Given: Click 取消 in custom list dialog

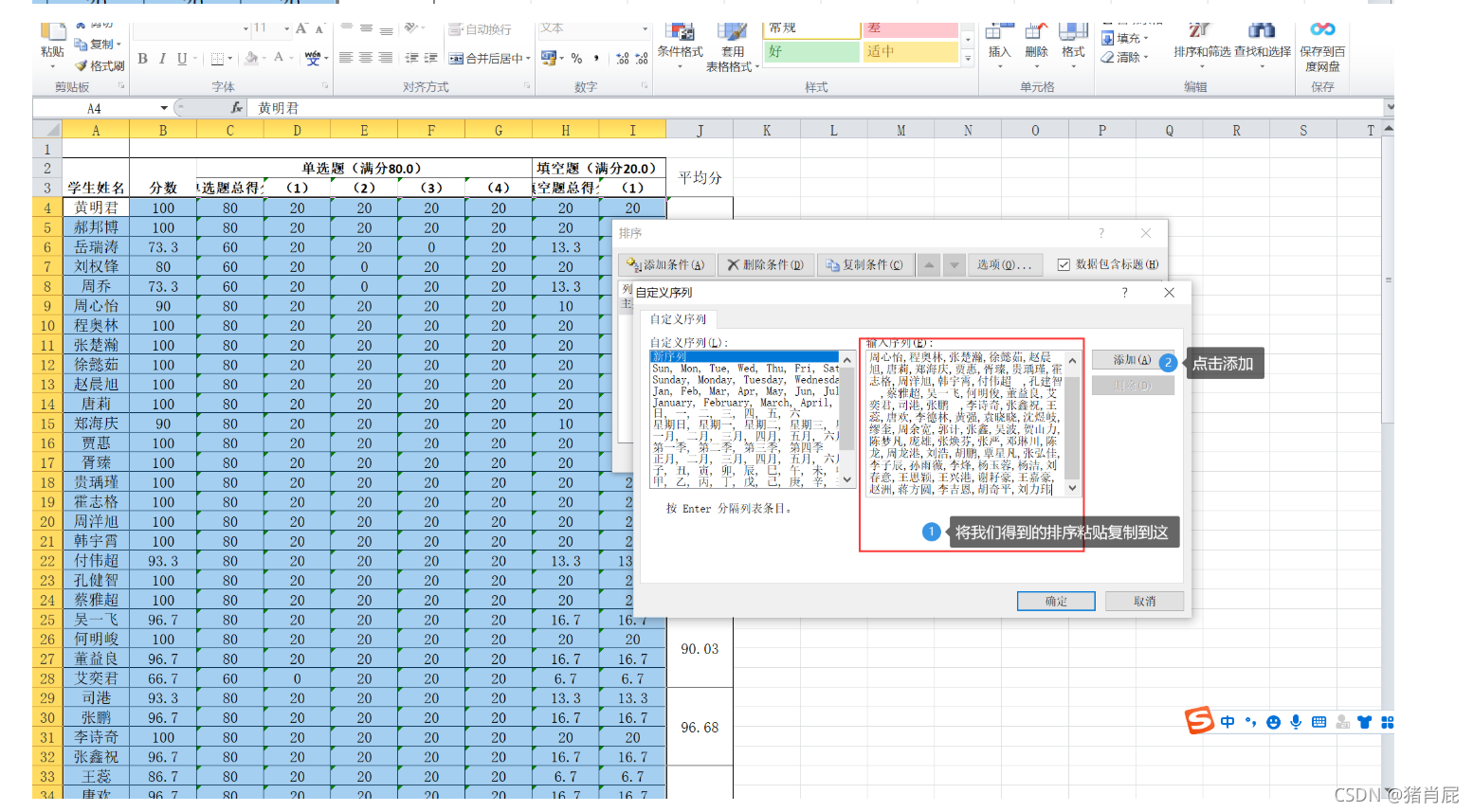Looking at the screenshot, I should 1145,601.
